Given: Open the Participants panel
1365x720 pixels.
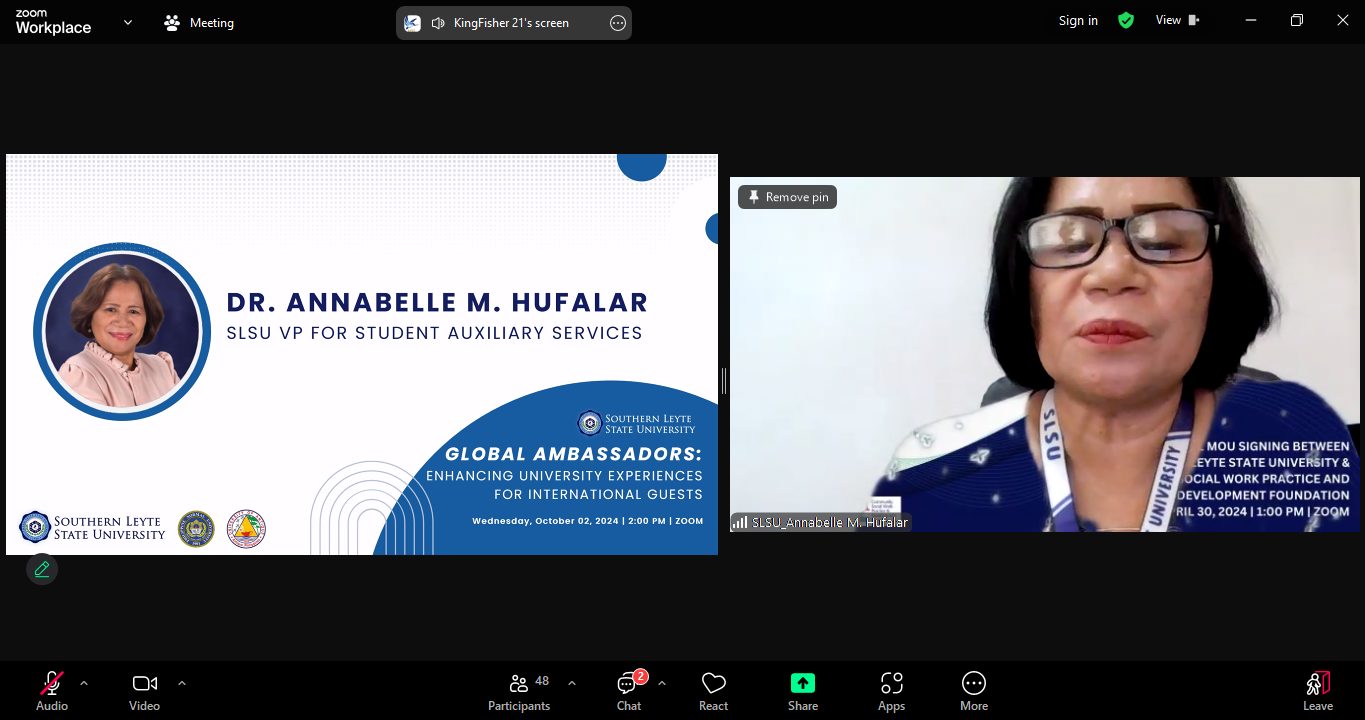Looking at the screenshot, I should (519, 691).
